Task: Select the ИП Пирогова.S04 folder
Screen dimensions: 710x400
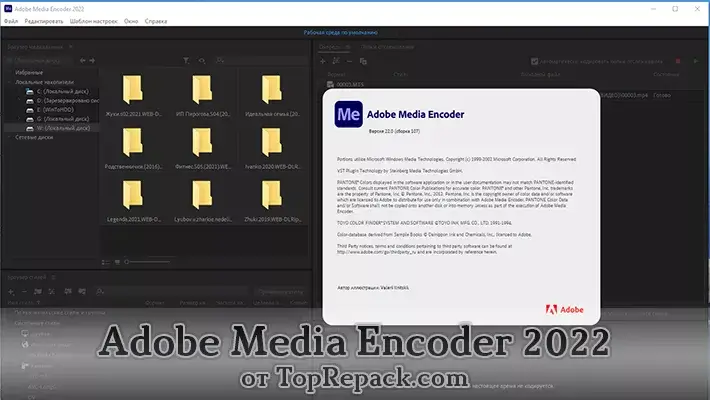Action: click(202, 96)
